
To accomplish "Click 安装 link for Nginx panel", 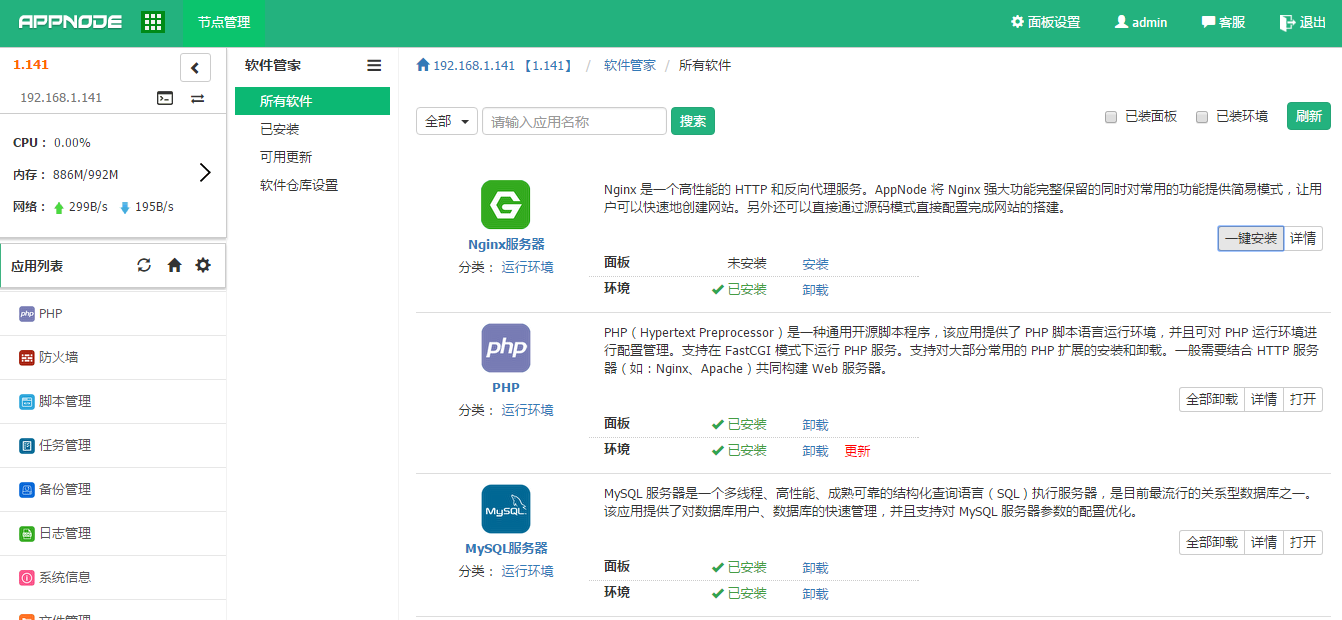I will click(x=815, y=264).
